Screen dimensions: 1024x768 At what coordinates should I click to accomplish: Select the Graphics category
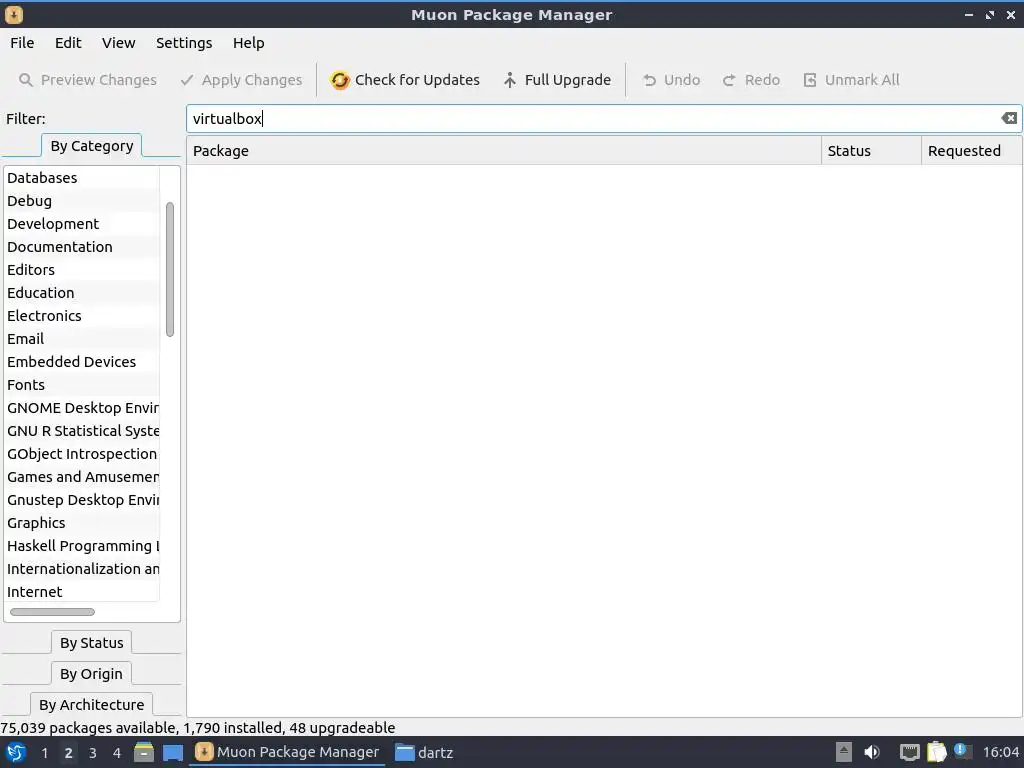click(x=82, y=523)
